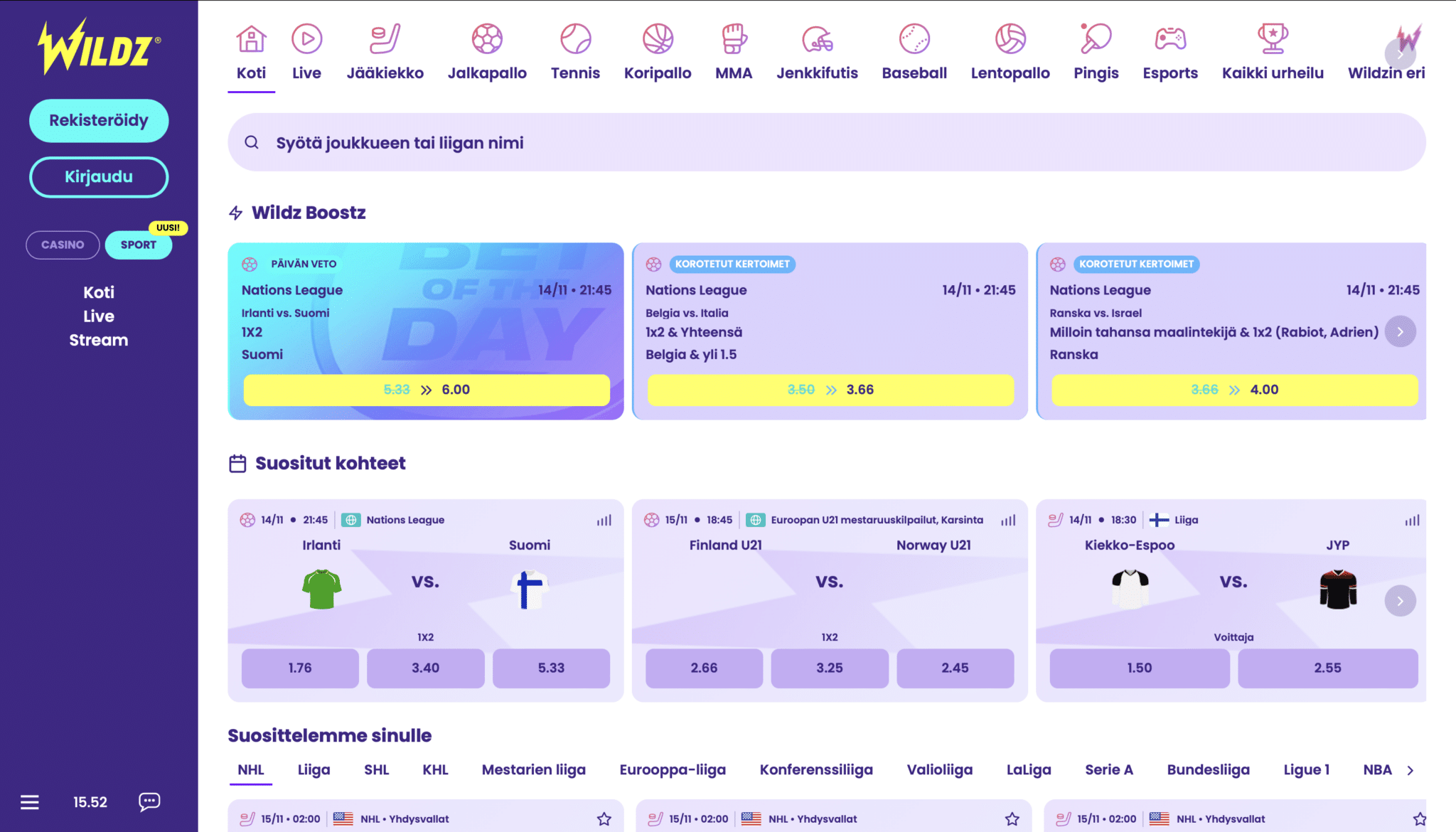Advance Wildz Boostz carousel with arrow
The height and width of the screenshot is (832, 1456).
[1400, 331]
